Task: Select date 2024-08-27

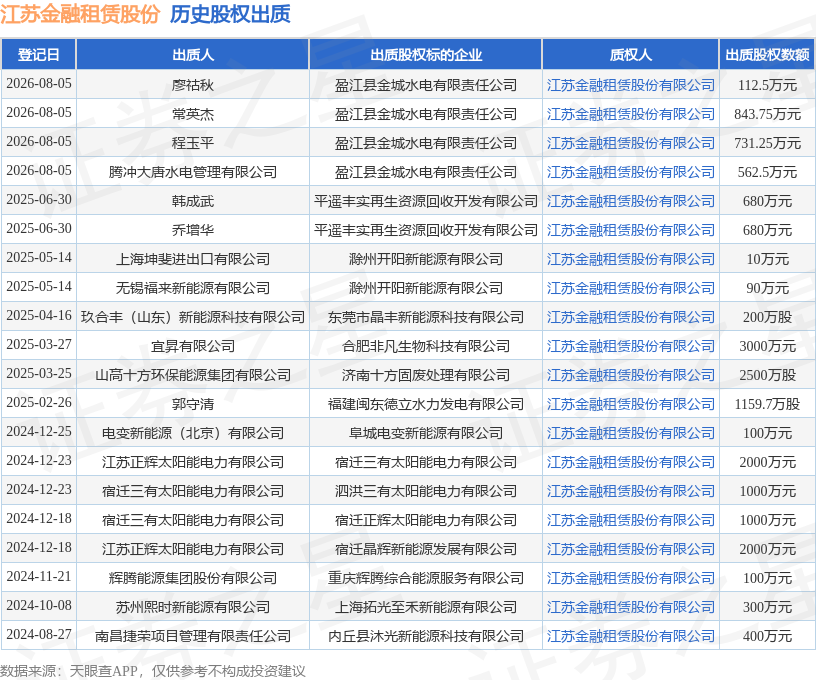Action: coord(39,635)
